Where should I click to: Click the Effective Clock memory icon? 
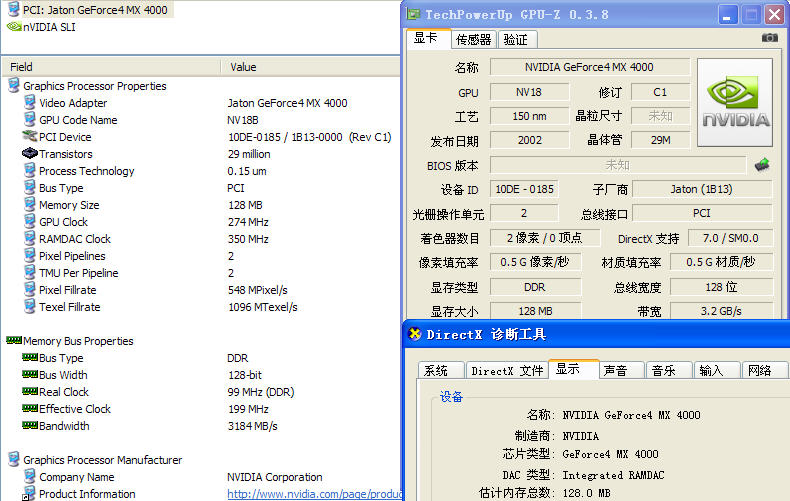coord(30,408)
